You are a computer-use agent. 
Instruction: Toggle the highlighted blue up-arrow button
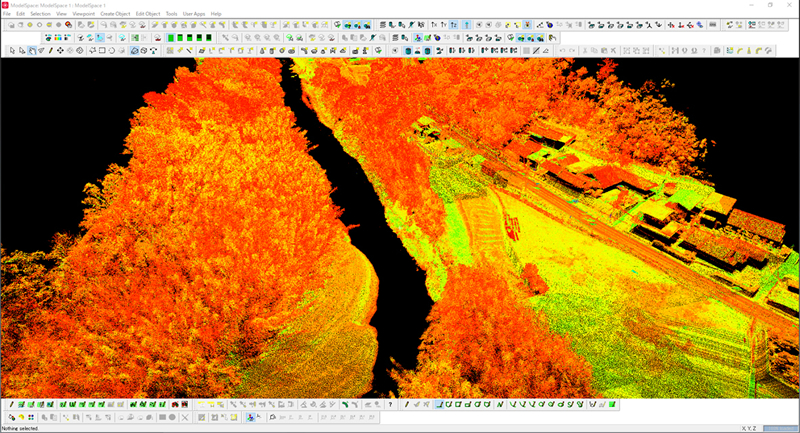click(x=466, y=24)
